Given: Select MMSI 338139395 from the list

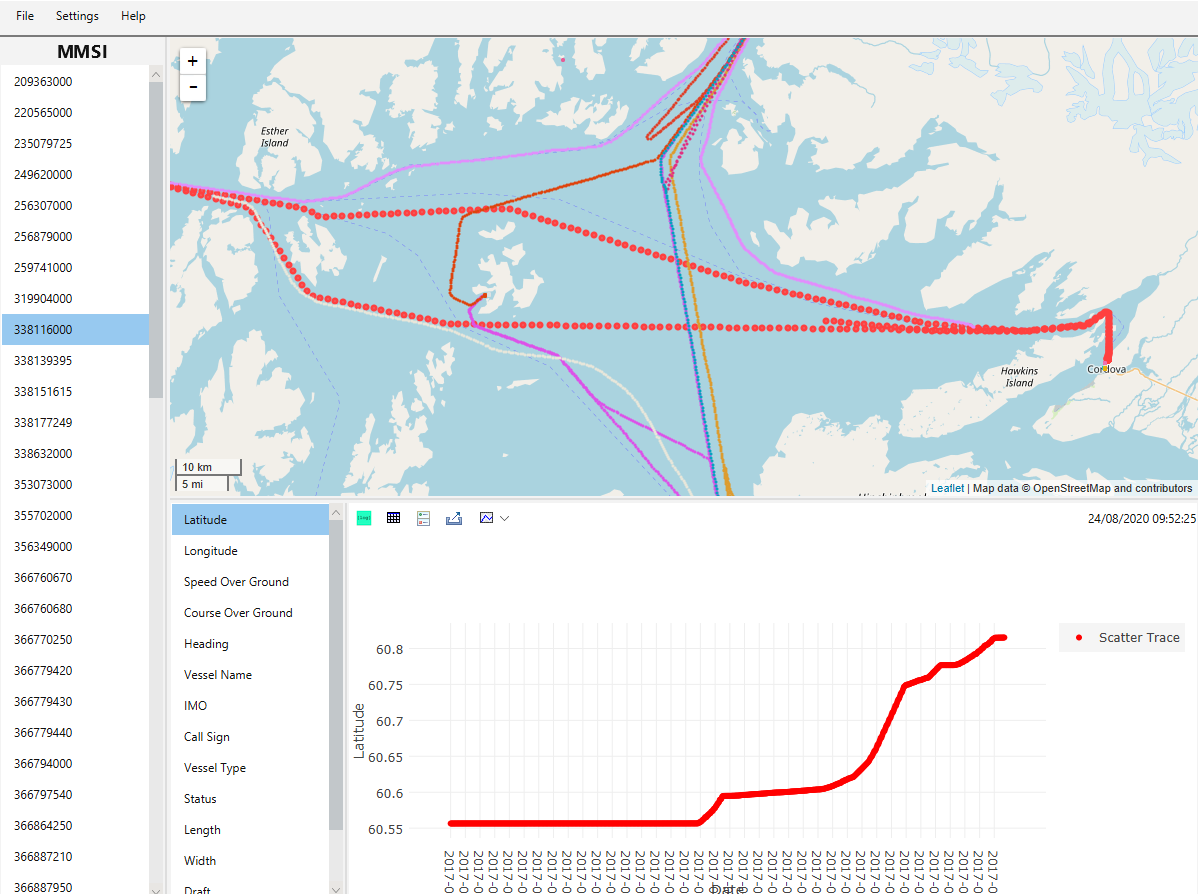Looking at the screenshot, I should pyautogui.click(x=43, y=360).
